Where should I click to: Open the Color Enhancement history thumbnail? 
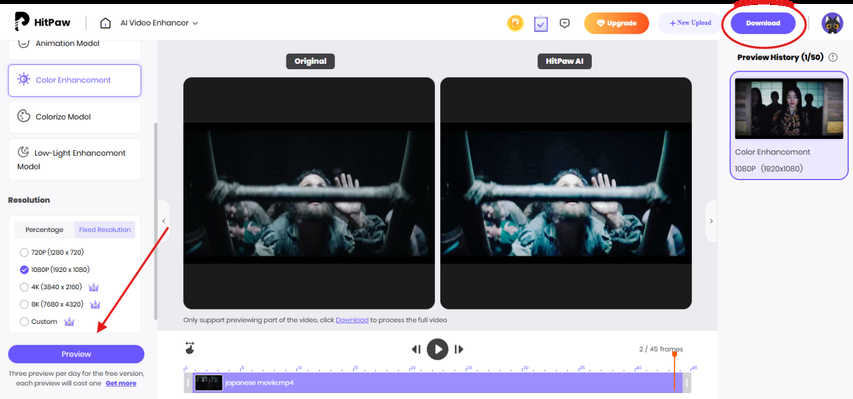click(789, 108)
